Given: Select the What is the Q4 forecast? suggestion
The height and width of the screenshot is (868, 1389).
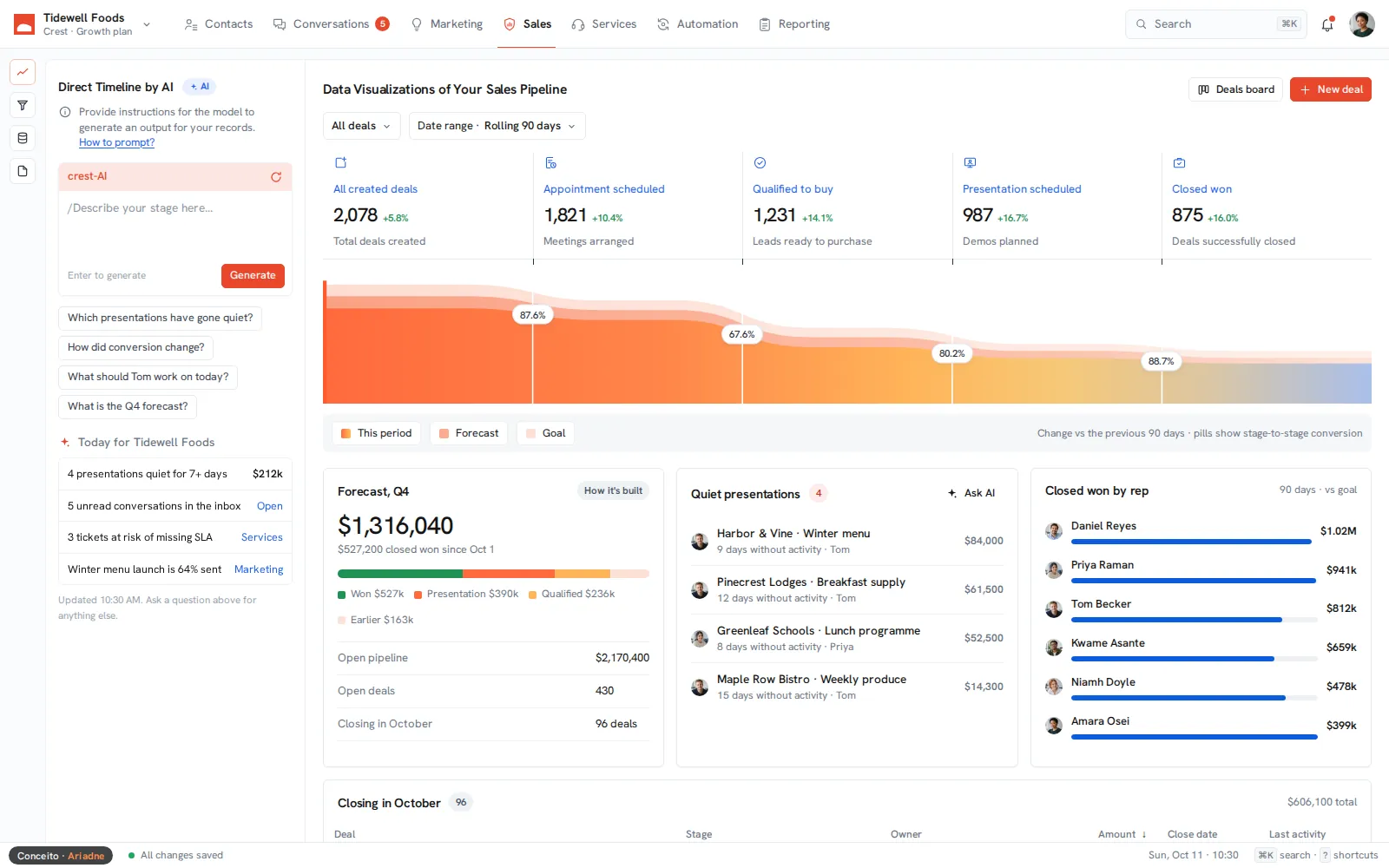Looking at the screenshot, I should pos(128,406).
